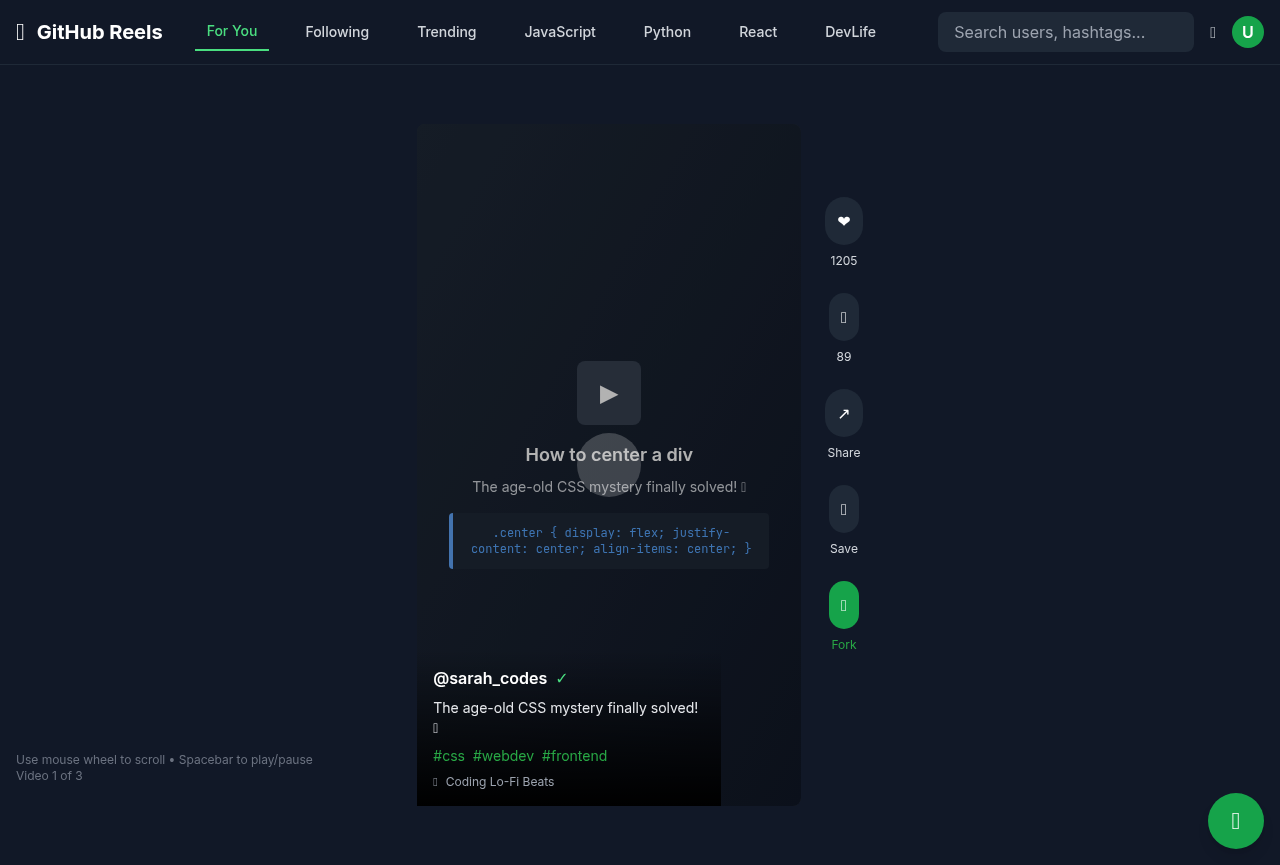Open @sarah_codes profile
The width and height of the screenshot is (1280, 865).
coord(490,678)
